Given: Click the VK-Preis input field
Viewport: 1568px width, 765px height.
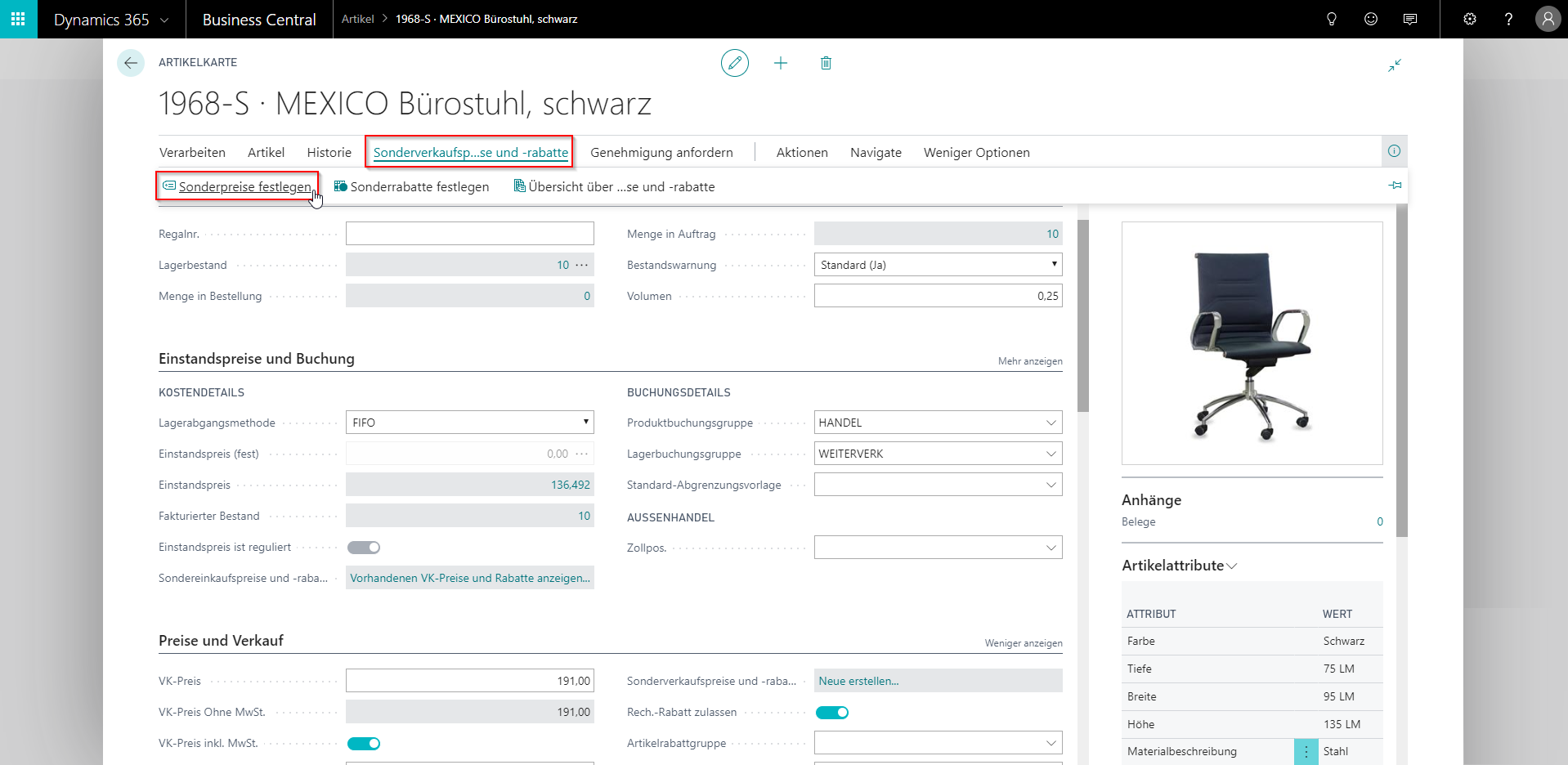Looking at the screenshot, I should pos(470,681).
